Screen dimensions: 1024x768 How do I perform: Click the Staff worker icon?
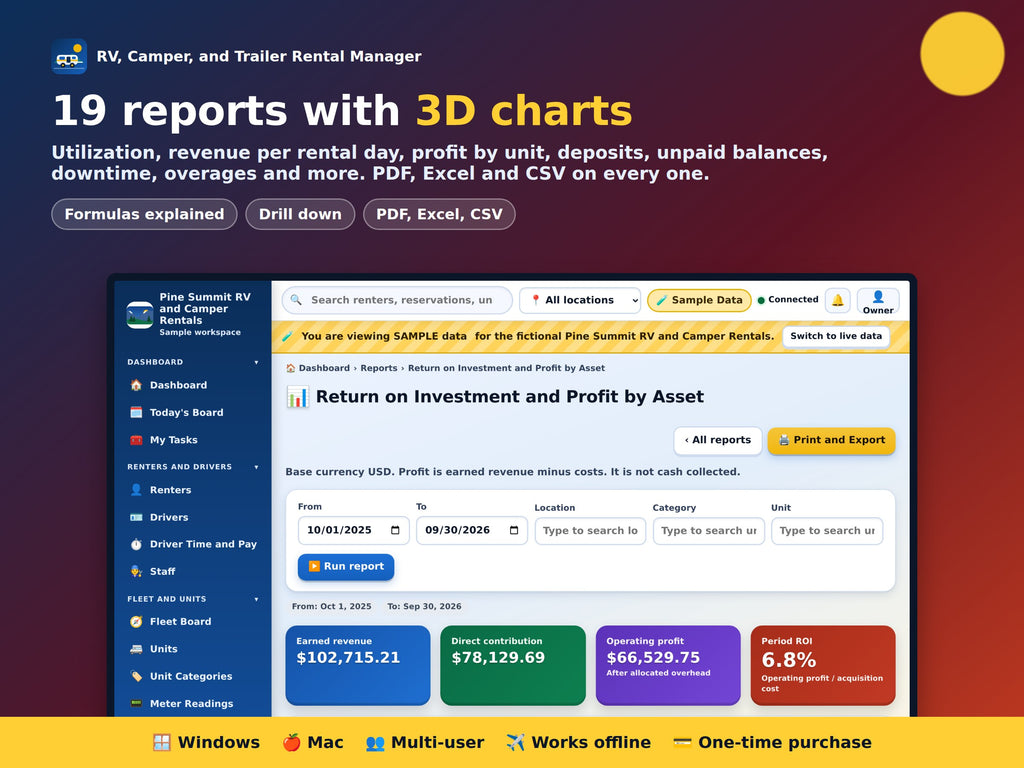136,571
